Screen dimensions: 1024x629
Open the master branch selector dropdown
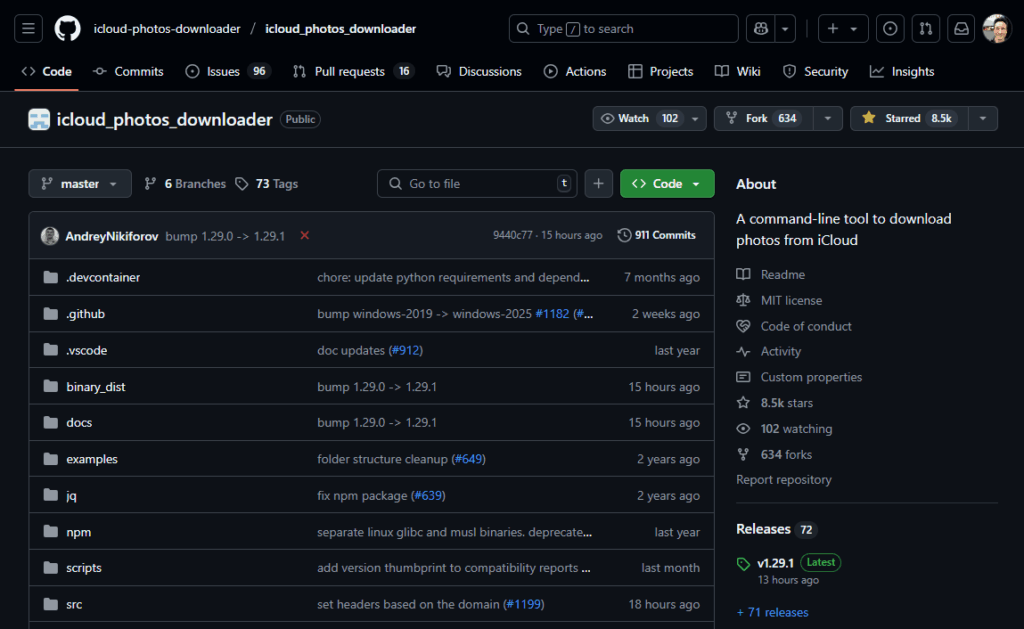point(80,184)
